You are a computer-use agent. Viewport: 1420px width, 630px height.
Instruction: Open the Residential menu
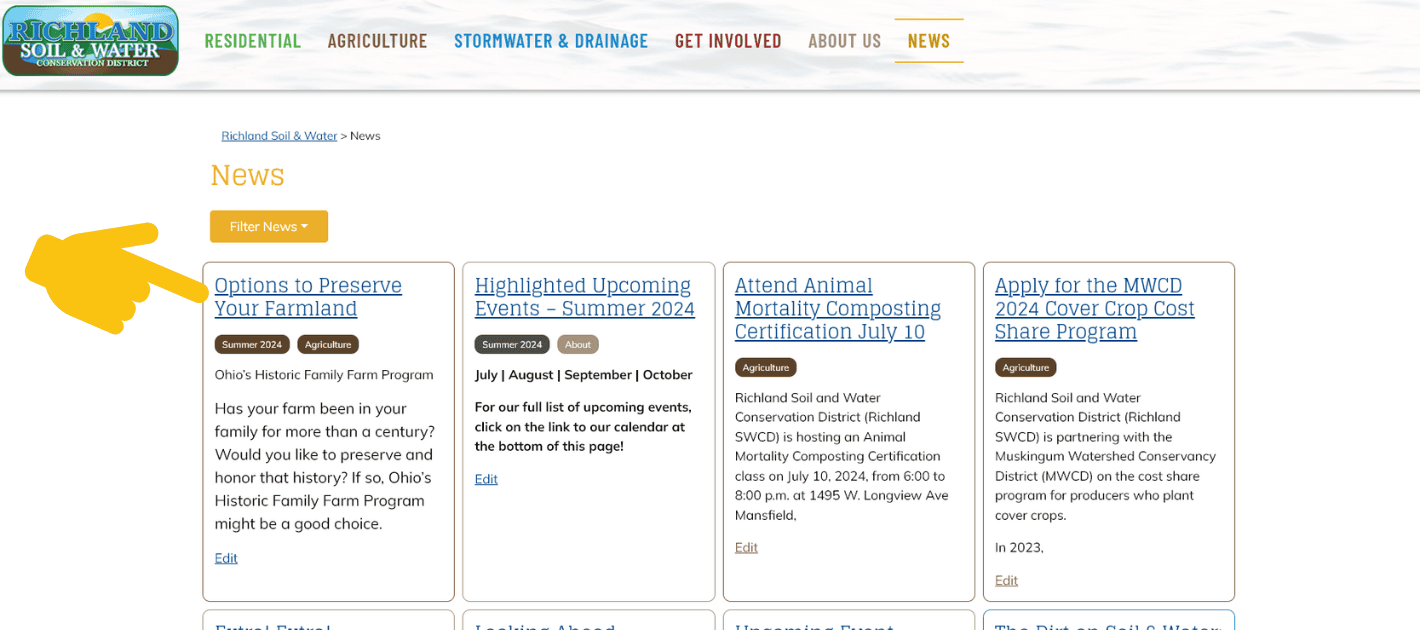(x=252, y=41)
